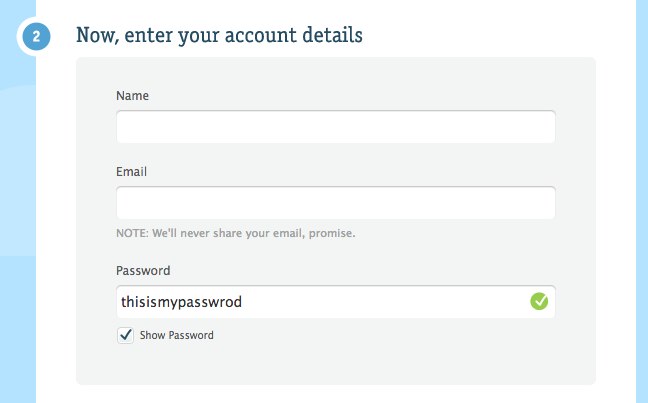
Task: Click the empty area right of password text
Action: 384,302
